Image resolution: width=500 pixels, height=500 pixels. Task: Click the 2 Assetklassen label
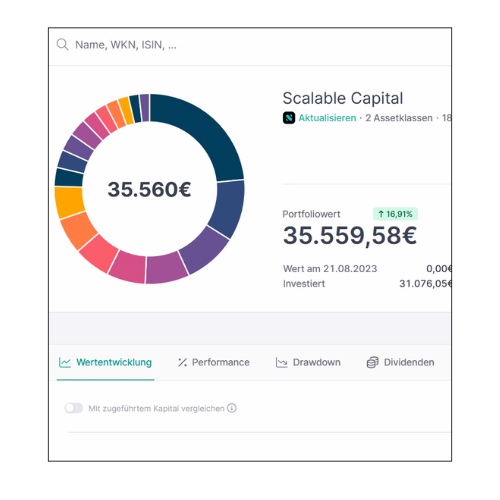pos(399,118)
